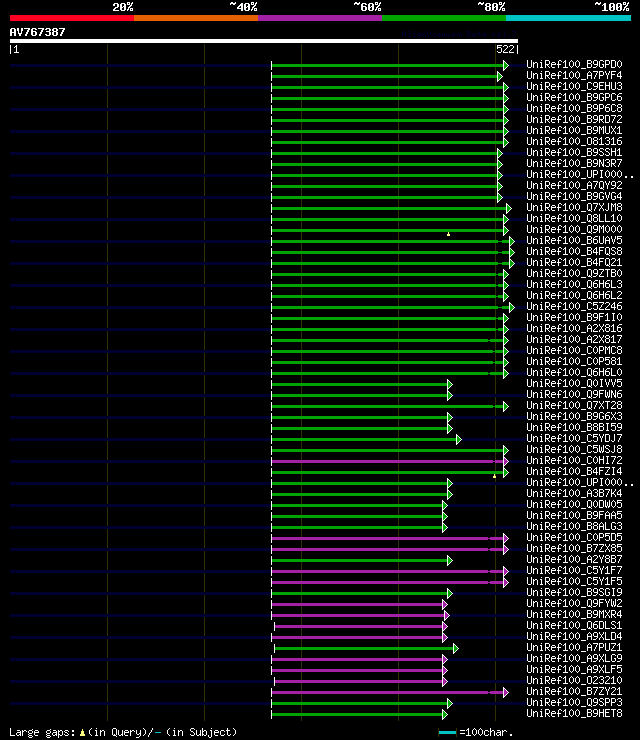
Task: Click the green alignment bar for B9SGI9
Action: click(360, 593)
